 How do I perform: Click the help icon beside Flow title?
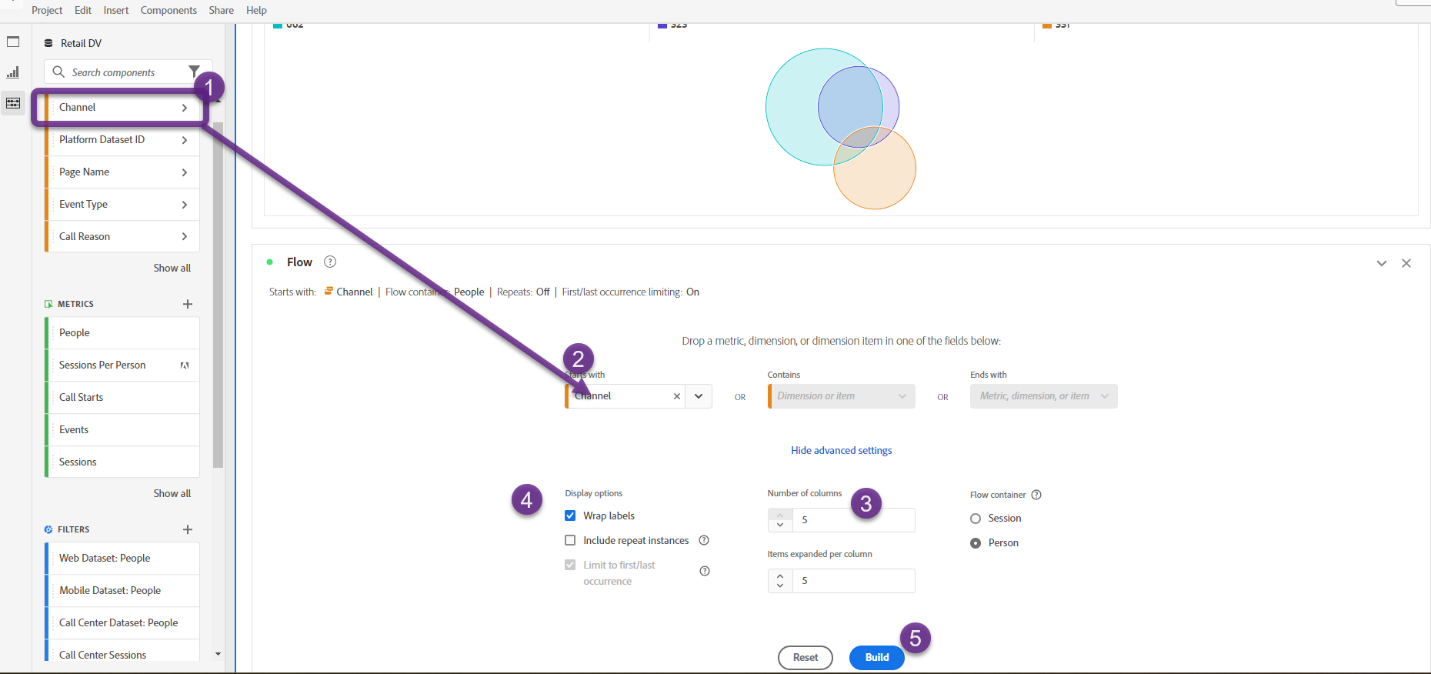(x=330, y=262)
